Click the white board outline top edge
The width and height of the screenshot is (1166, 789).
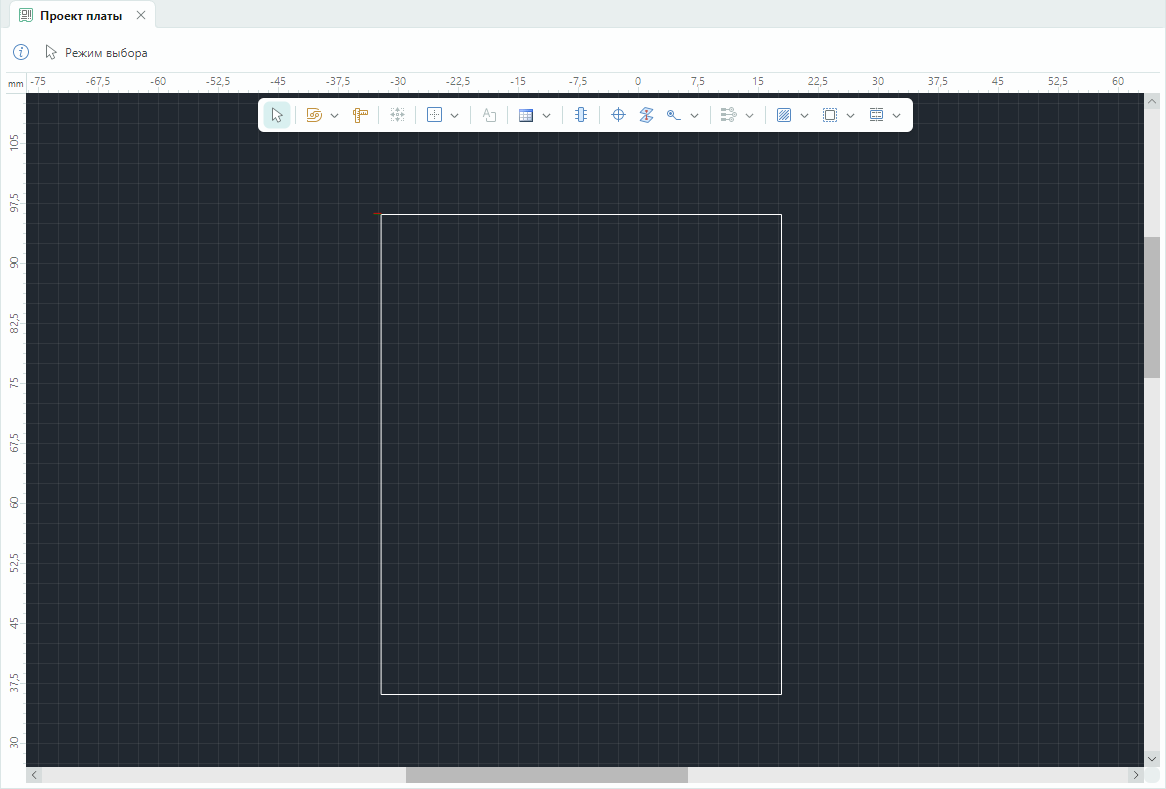tap(581, 215)
